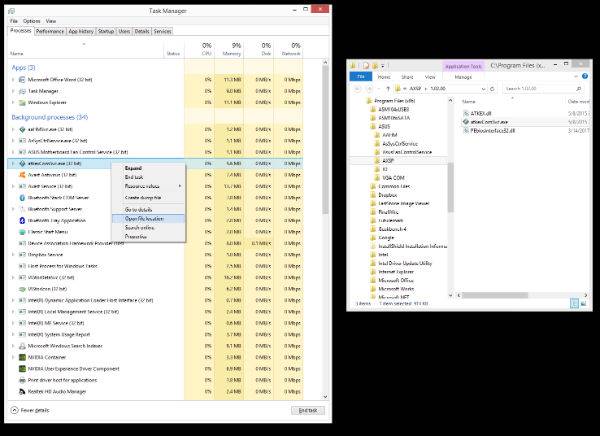Image resolution: width=600 pixels, height=436 pixels.
Task: Click the help icon in Explorer window
Action: tap(585, 76)
